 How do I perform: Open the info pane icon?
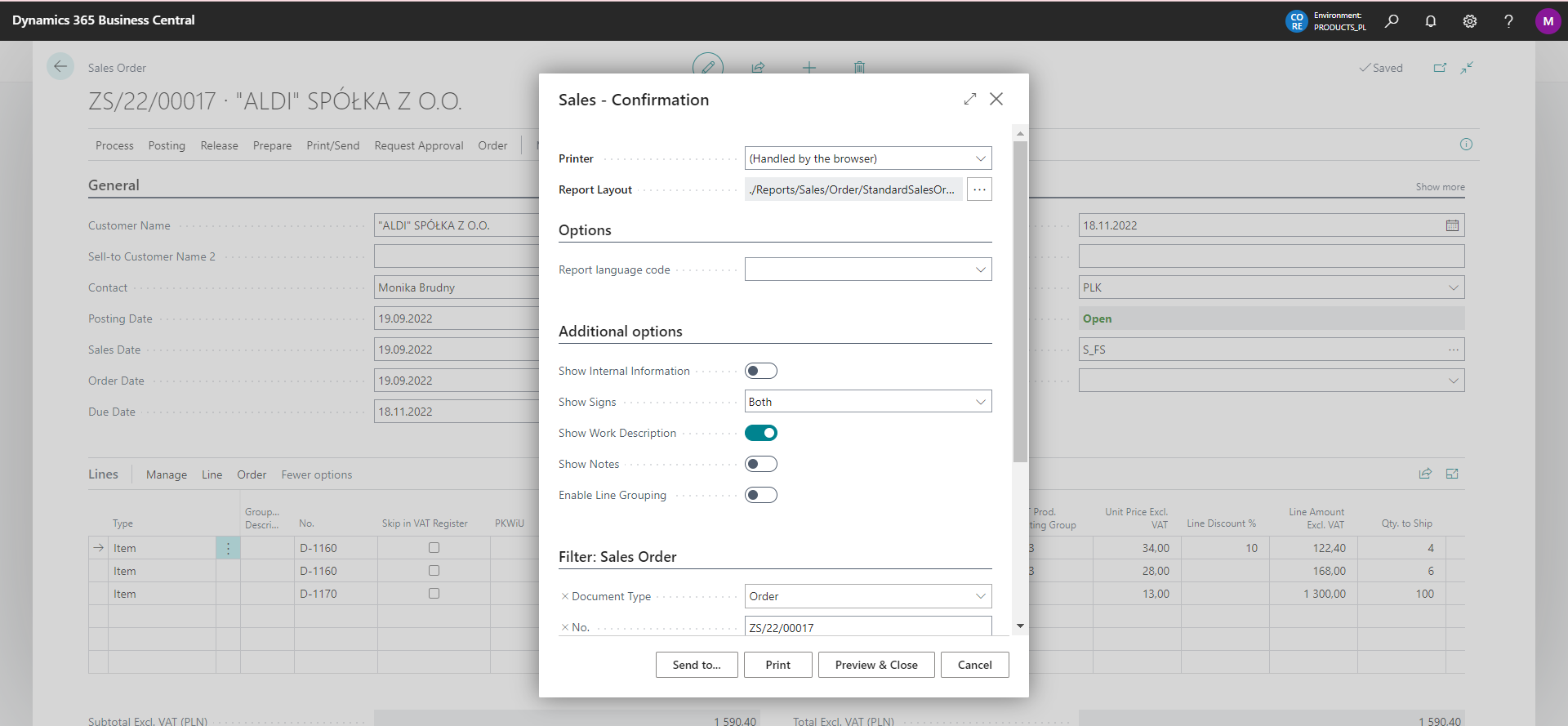(x=1466, y=145)
